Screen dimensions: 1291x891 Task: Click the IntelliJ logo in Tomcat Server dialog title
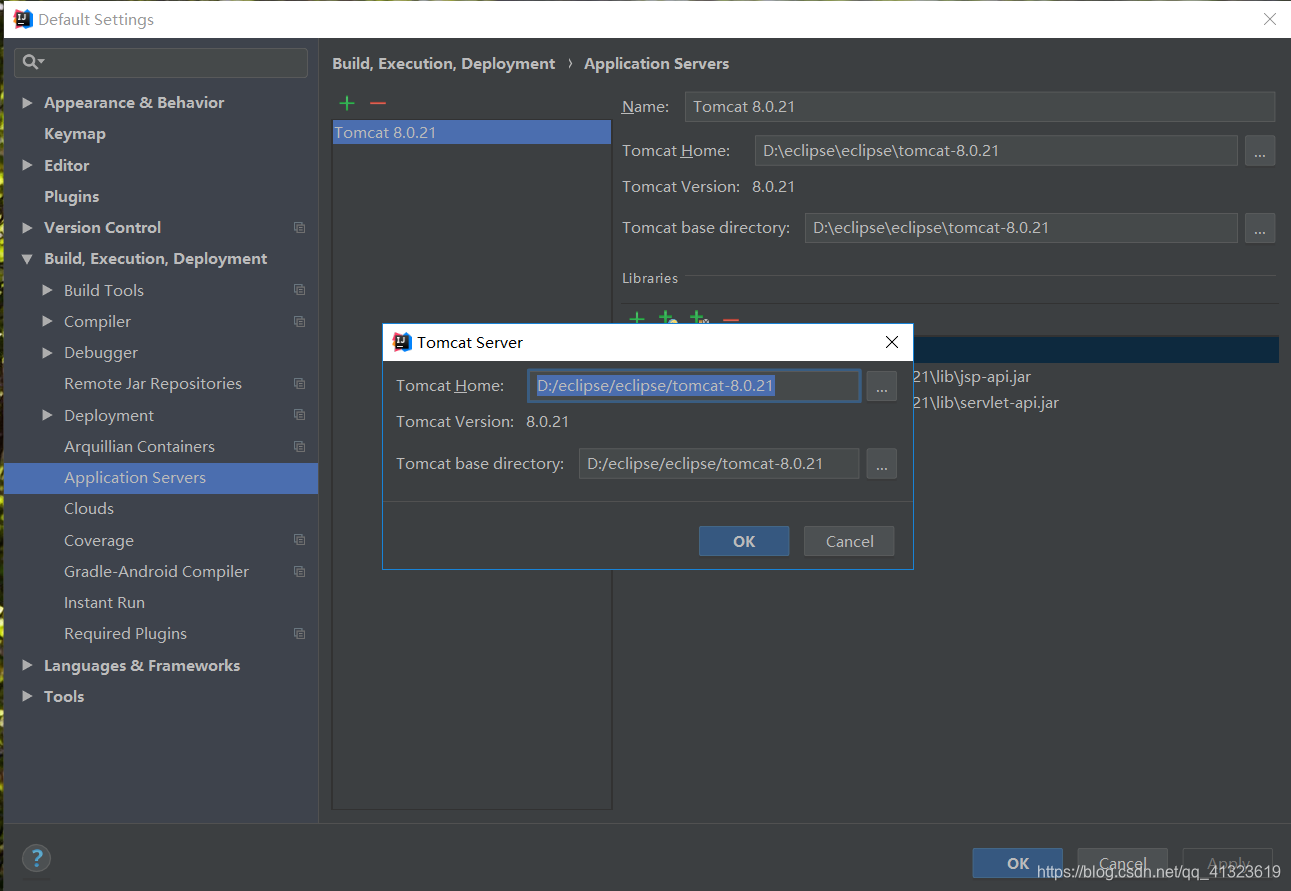(x=402, y=342)
